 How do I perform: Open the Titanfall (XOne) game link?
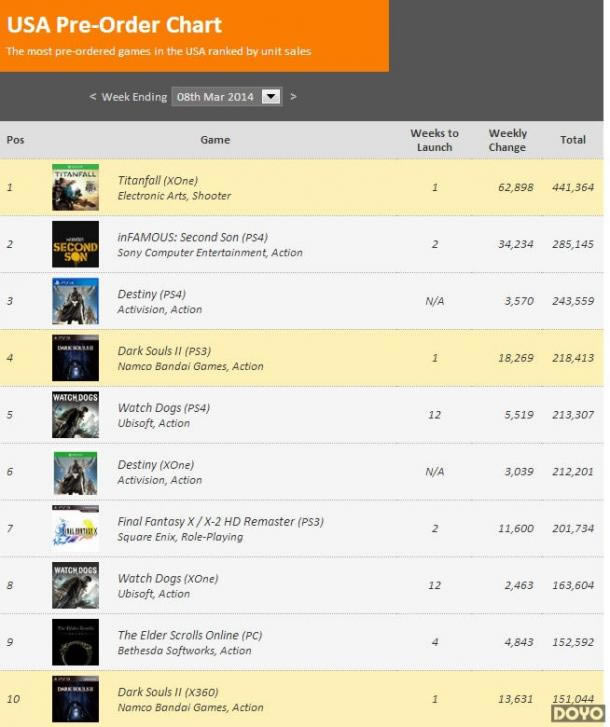click(158, 180)
